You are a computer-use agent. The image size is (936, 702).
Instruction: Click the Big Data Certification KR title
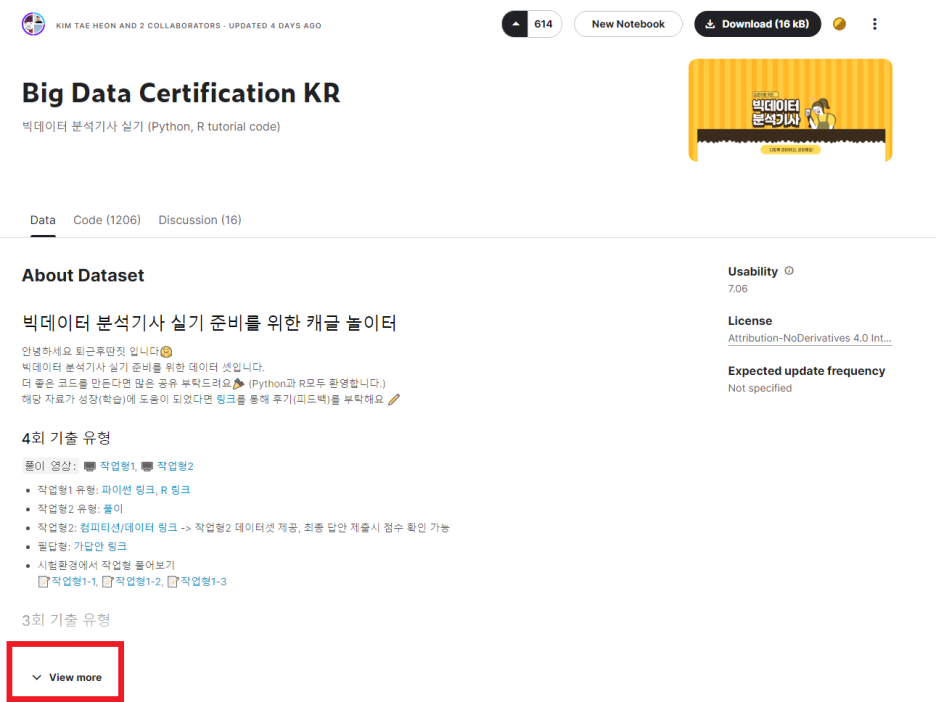tap(181, 94)
